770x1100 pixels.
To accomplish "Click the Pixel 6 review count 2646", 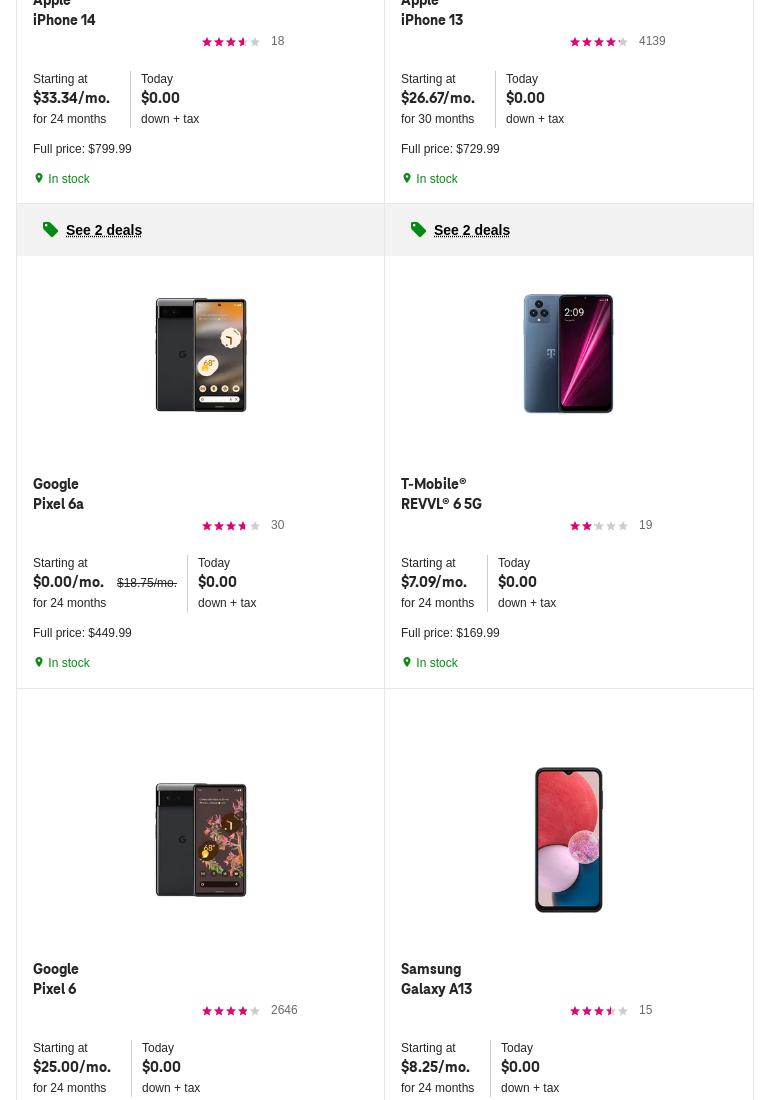I will 284,1010.
